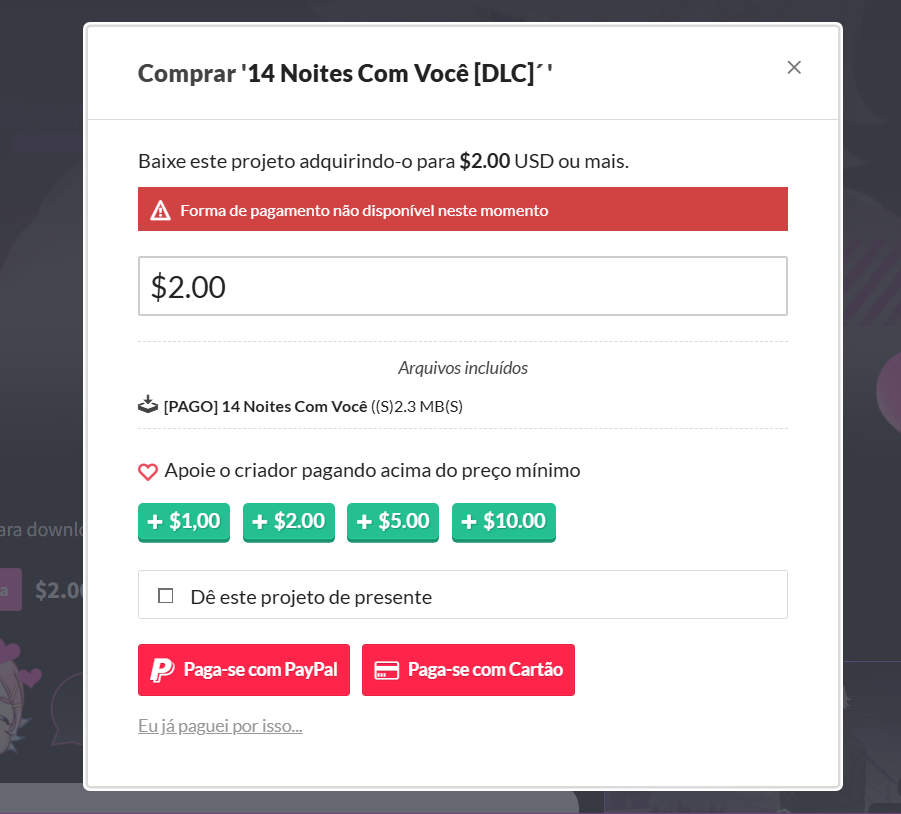Click the download icon beside the PAGO file
The image size is (901, 814).
click(148, 405)
